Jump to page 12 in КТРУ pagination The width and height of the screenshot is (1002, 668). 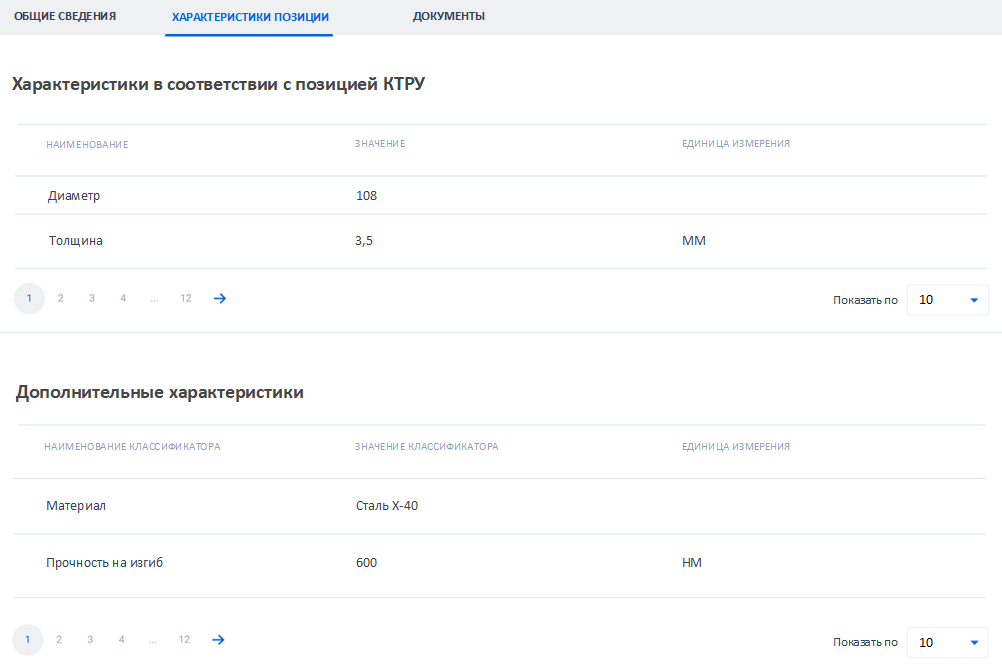coord(186,299)
